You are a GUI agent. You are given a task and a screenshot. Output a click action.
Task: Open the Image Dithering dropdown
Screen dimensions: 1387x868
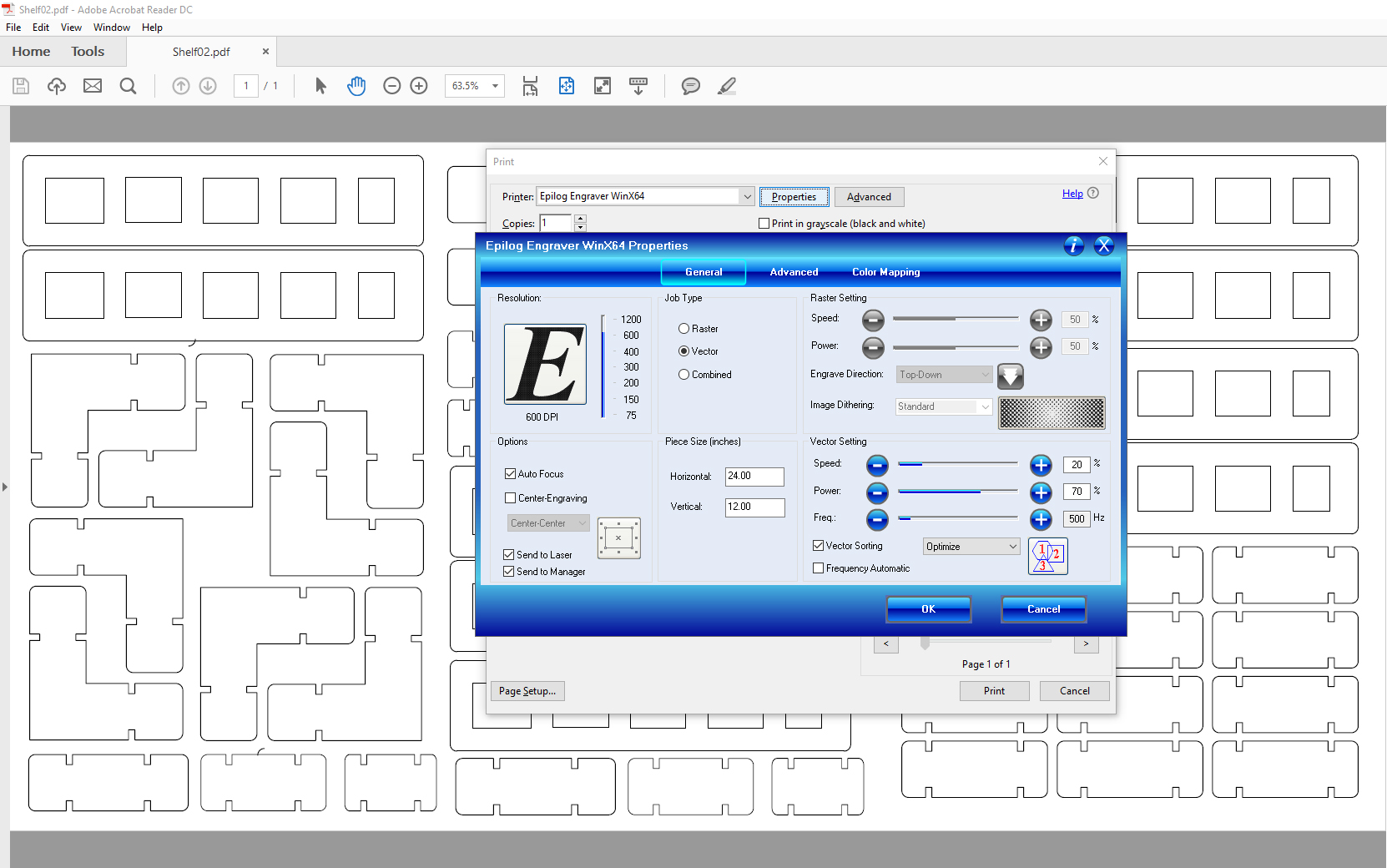pos(944,406)
